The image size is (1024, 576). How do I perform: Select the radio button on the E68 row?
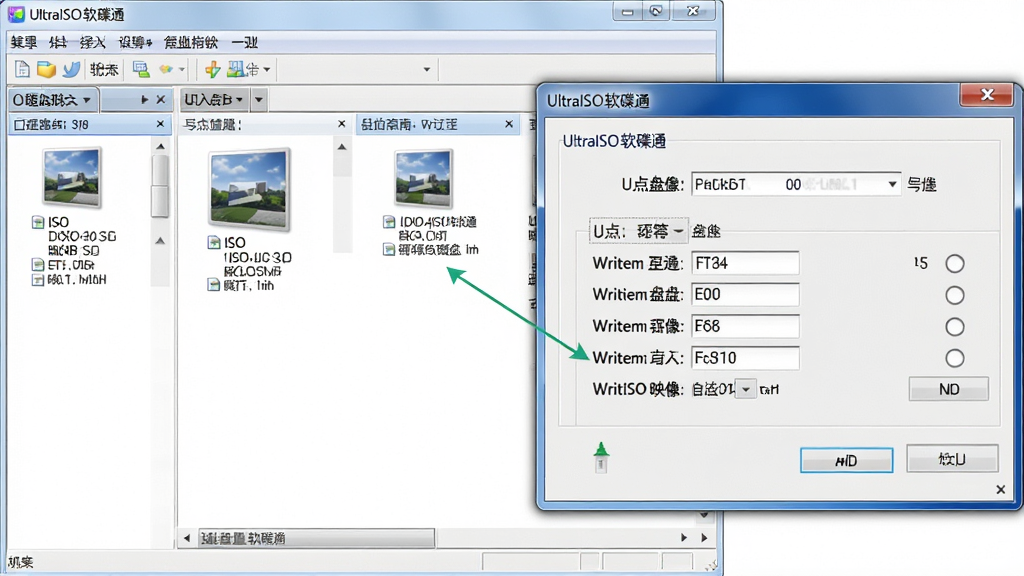(955, 327)
